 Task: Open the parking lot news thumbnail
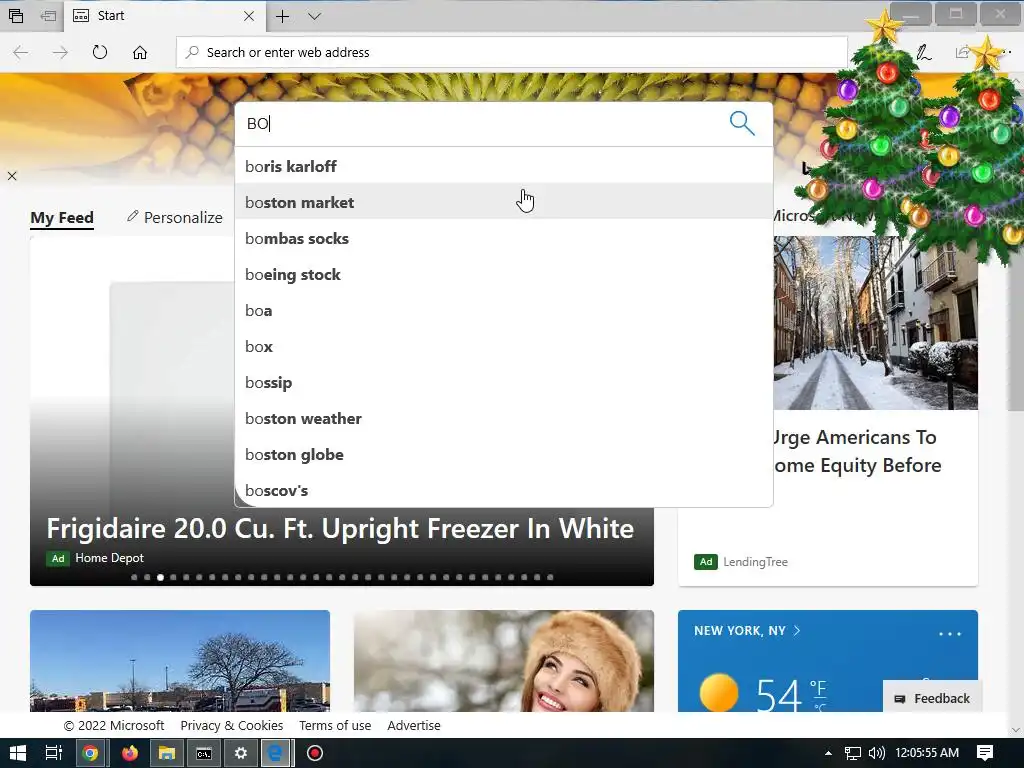pyautogui.click(x=180, y=661)
